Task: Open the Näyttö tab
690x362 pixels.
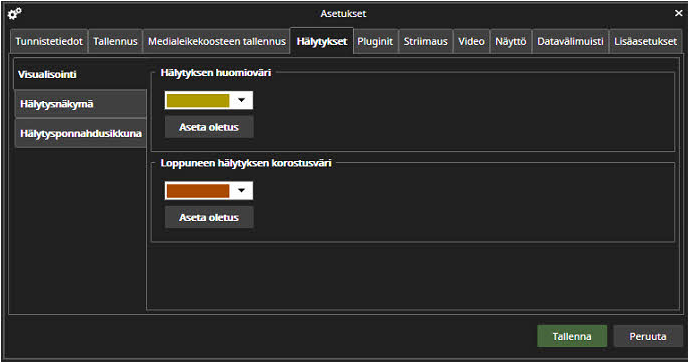Action: coord(510,41)
